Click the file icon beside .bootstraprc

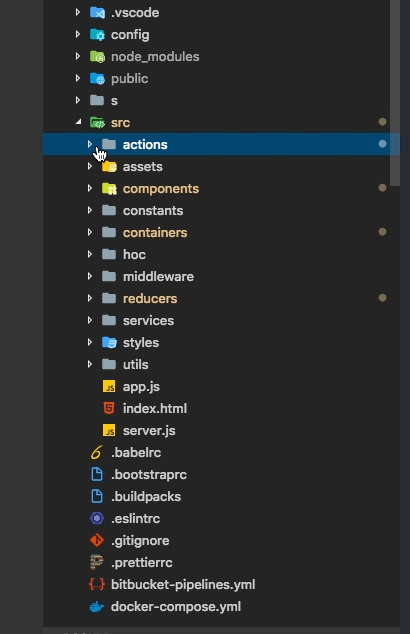97,474
